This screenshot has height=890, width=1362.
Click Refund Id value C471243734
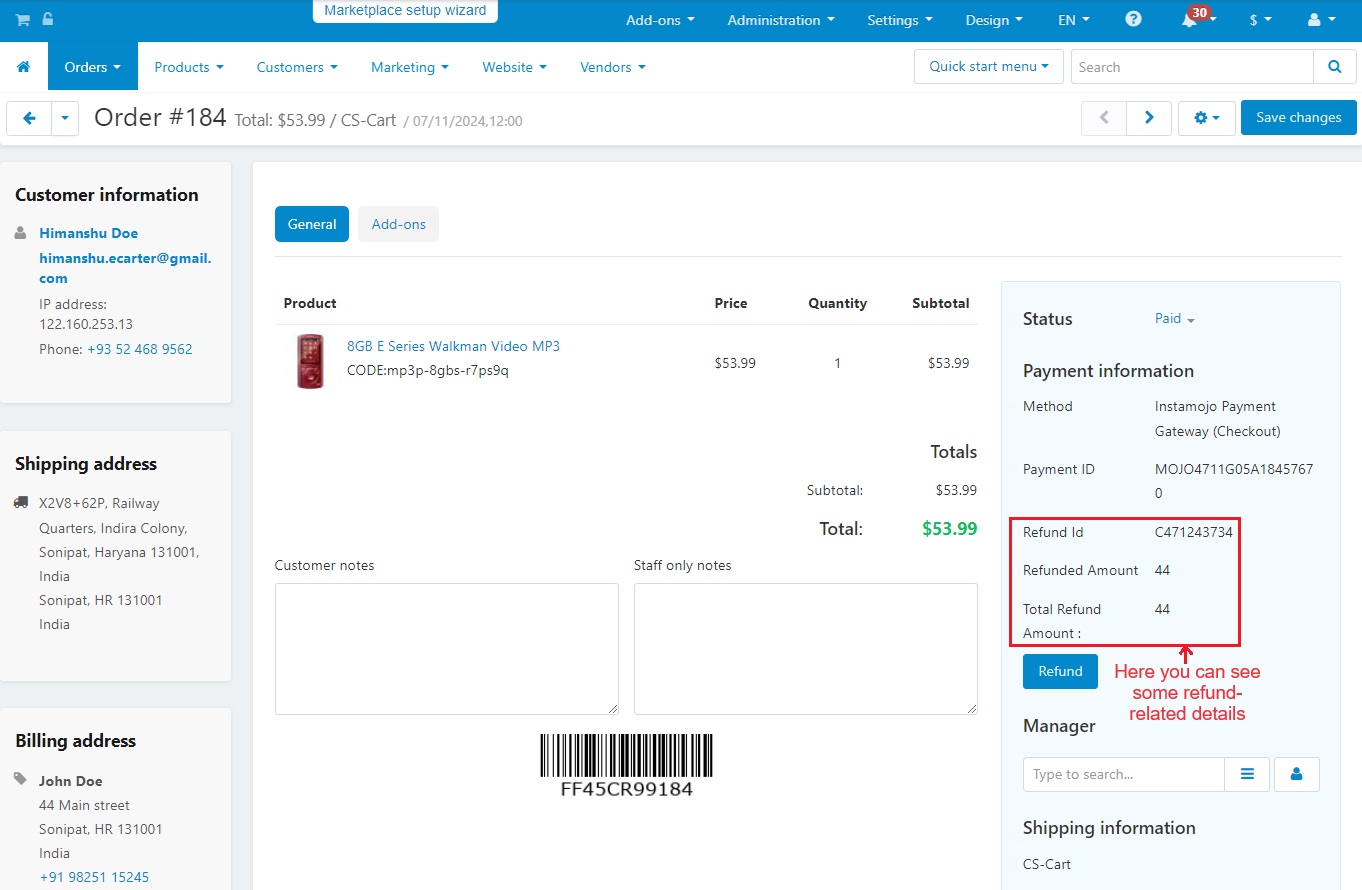pos(1194,532)
